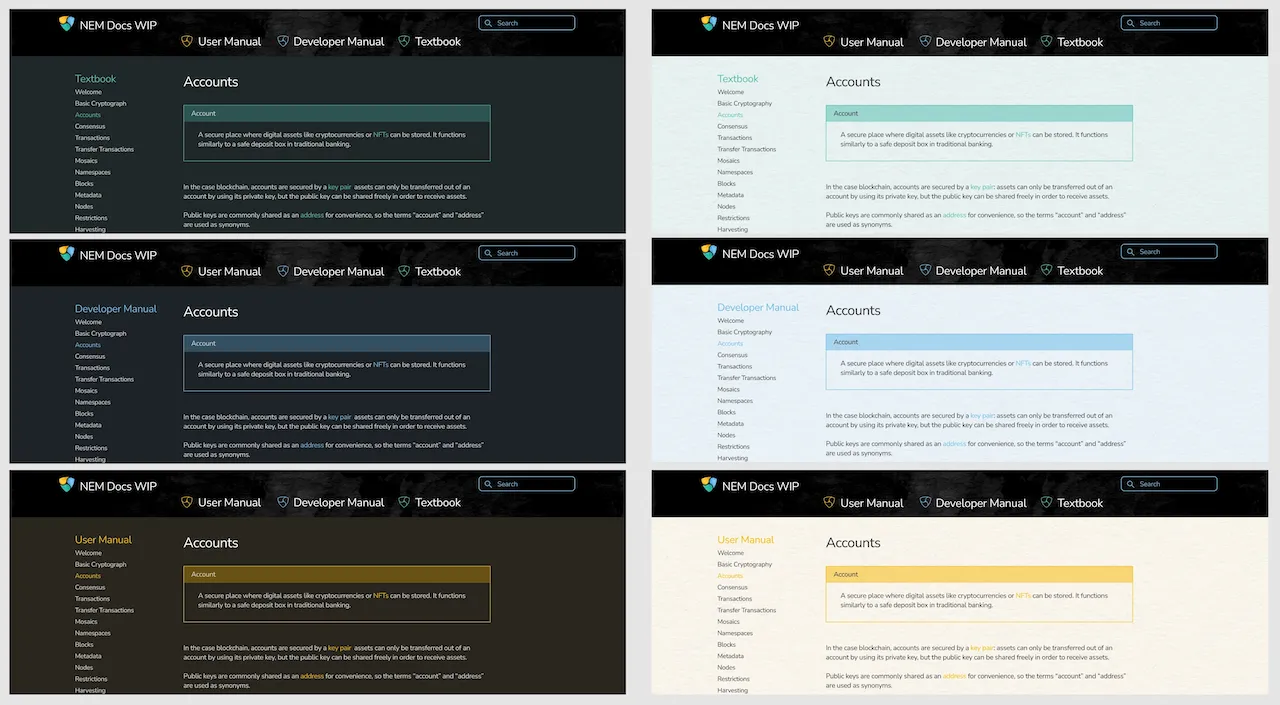Click Textbook nav icon in light blue panel
The image size is (1280, 705).
click(x=1046, y=270)
